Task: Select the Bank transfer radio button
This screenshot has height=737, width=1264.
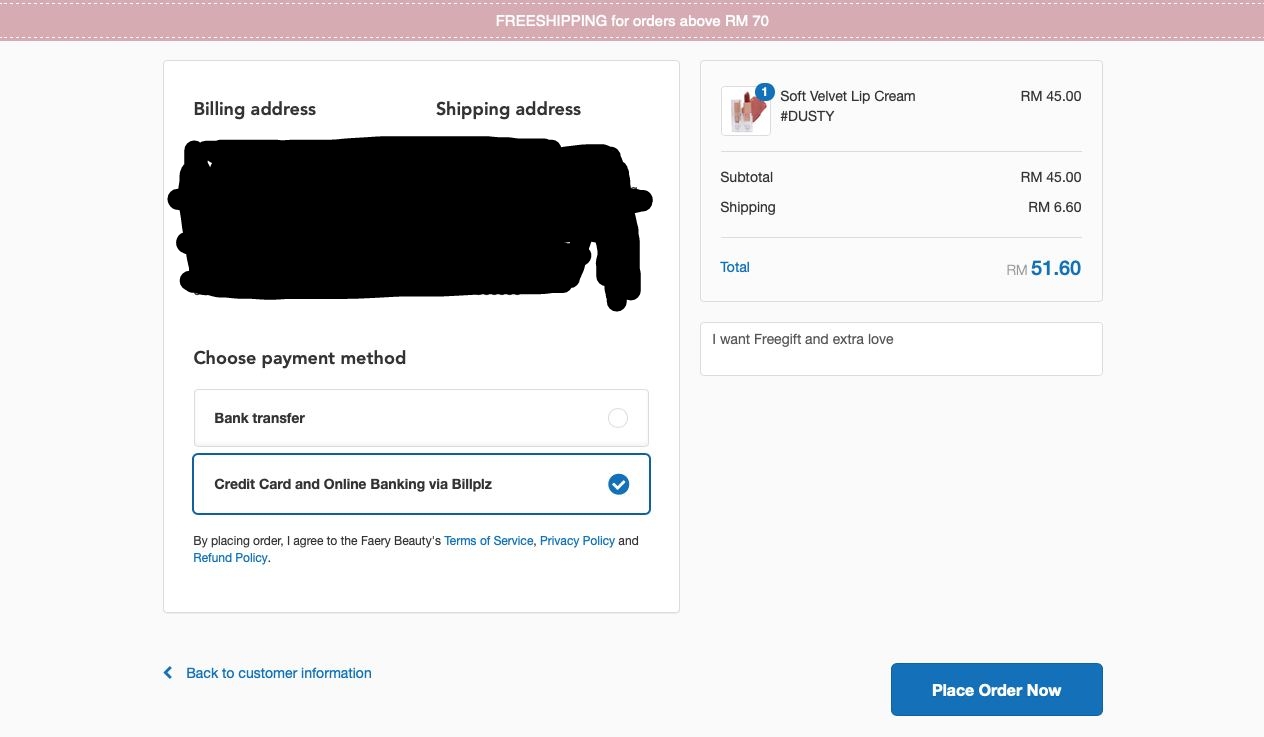Action: tap(618, 418)
